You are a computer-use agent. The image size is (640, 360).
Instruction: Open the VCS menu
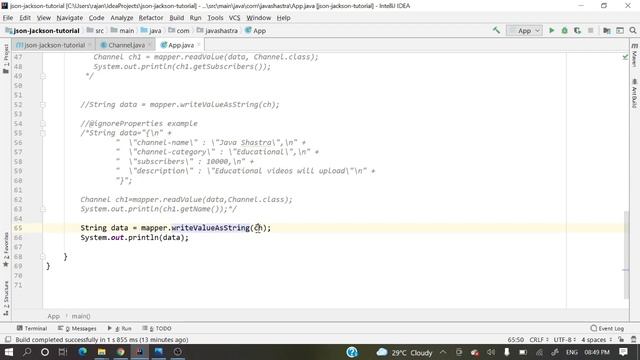click(x=234, y=18)
